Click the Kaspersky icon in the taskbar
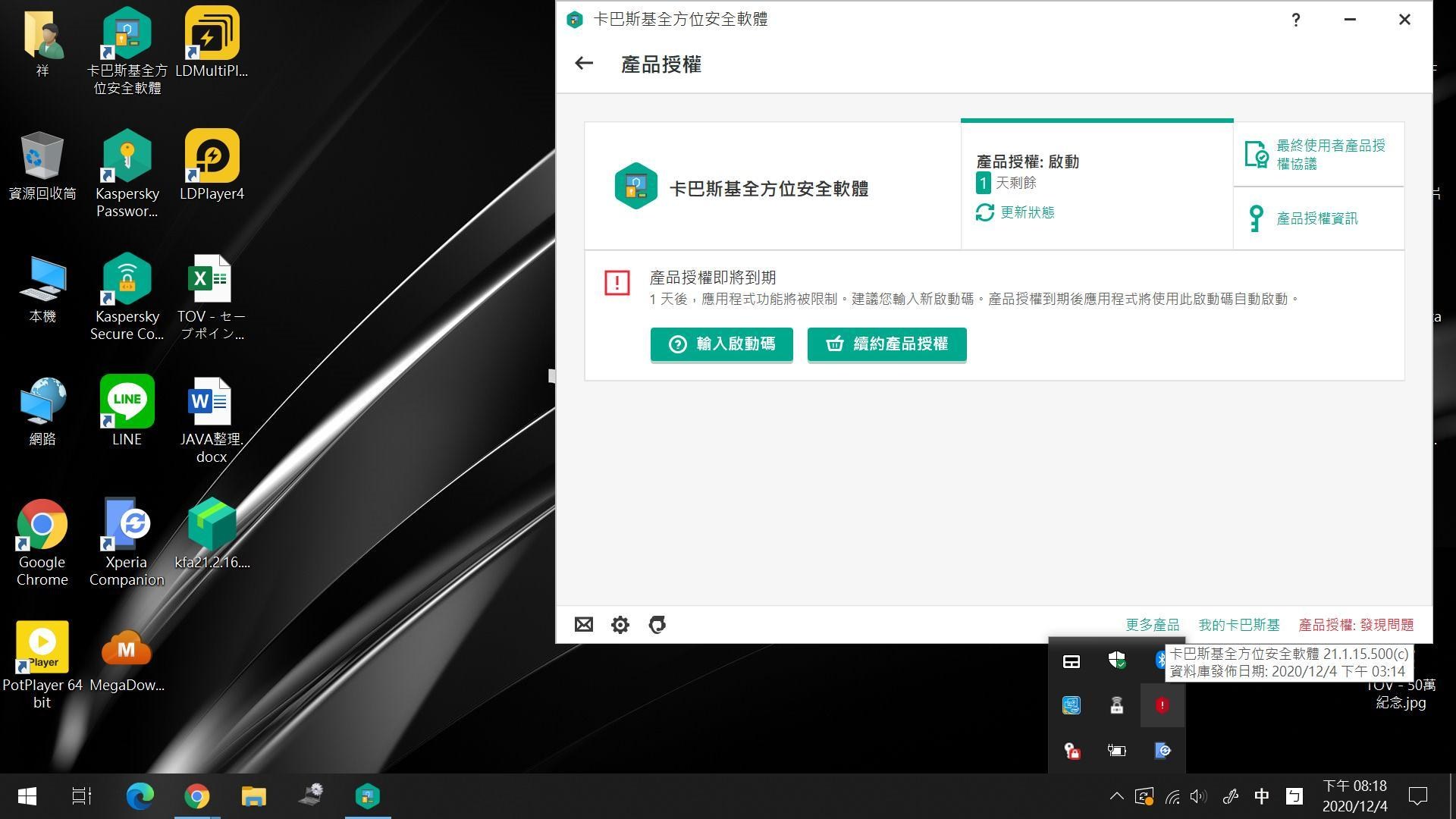 pos(368,796)
